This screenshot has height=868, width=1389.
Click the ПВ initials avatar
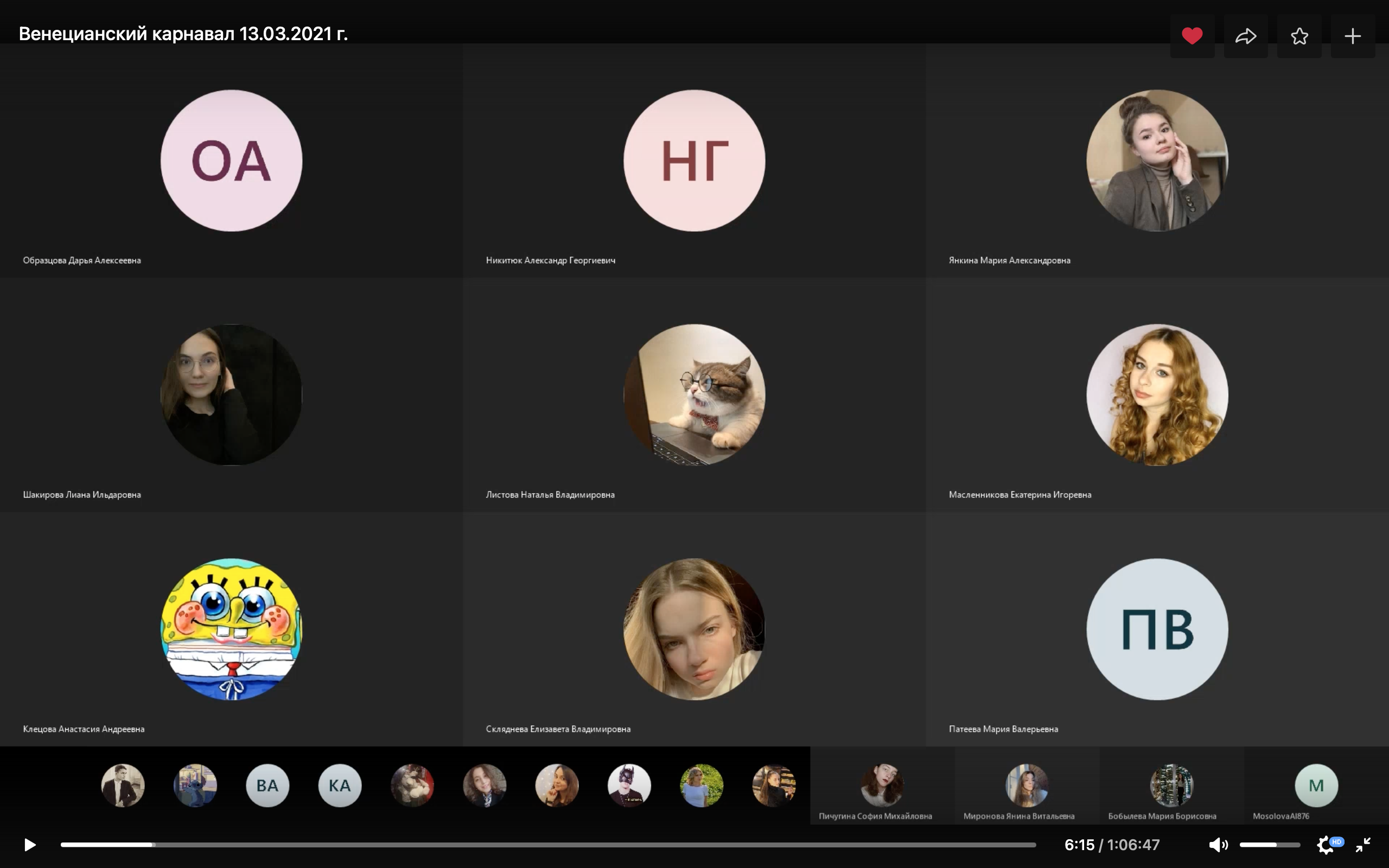click(x=1157, y=629)
